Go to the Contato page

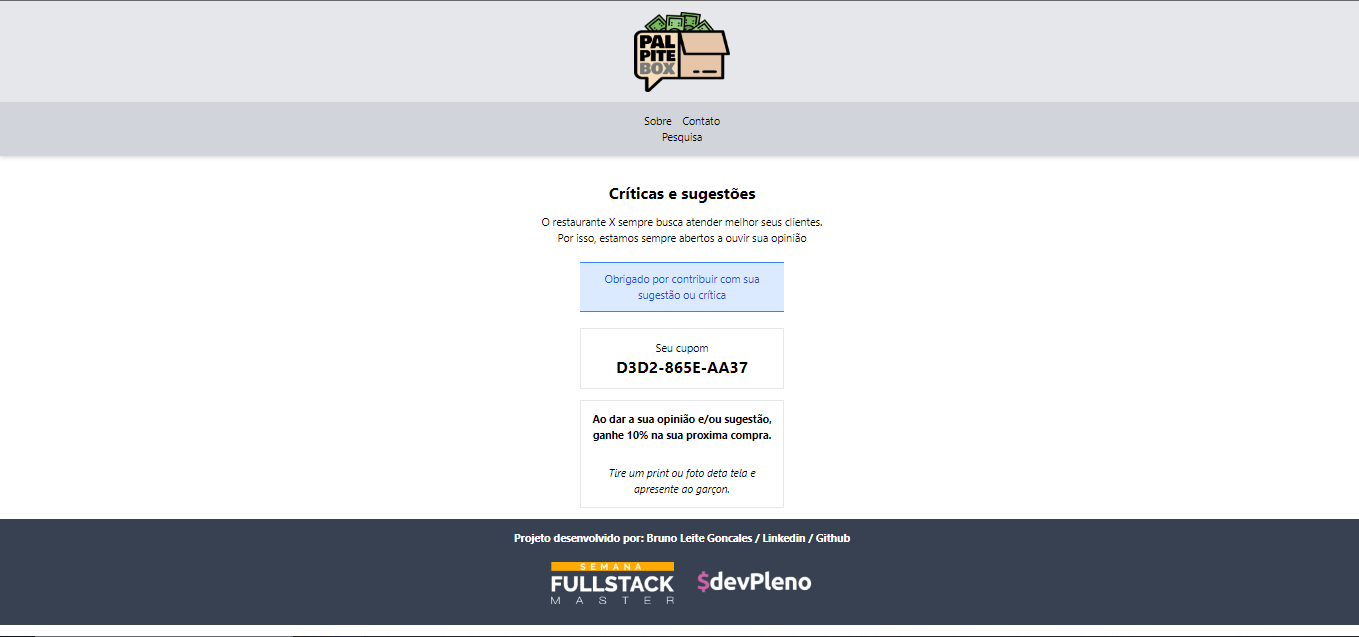click(x=701, y=121)
